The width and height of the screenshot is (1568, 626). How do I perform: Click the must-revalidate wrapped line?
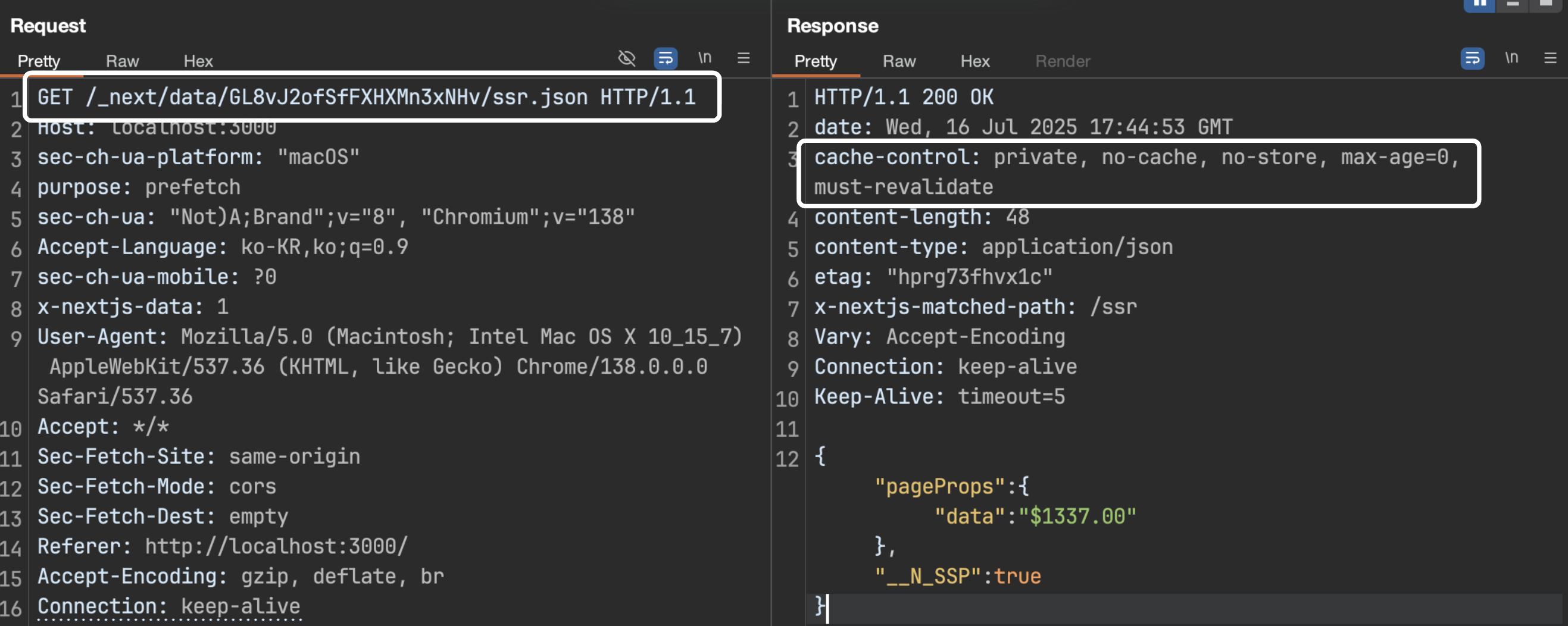[903, 187]
